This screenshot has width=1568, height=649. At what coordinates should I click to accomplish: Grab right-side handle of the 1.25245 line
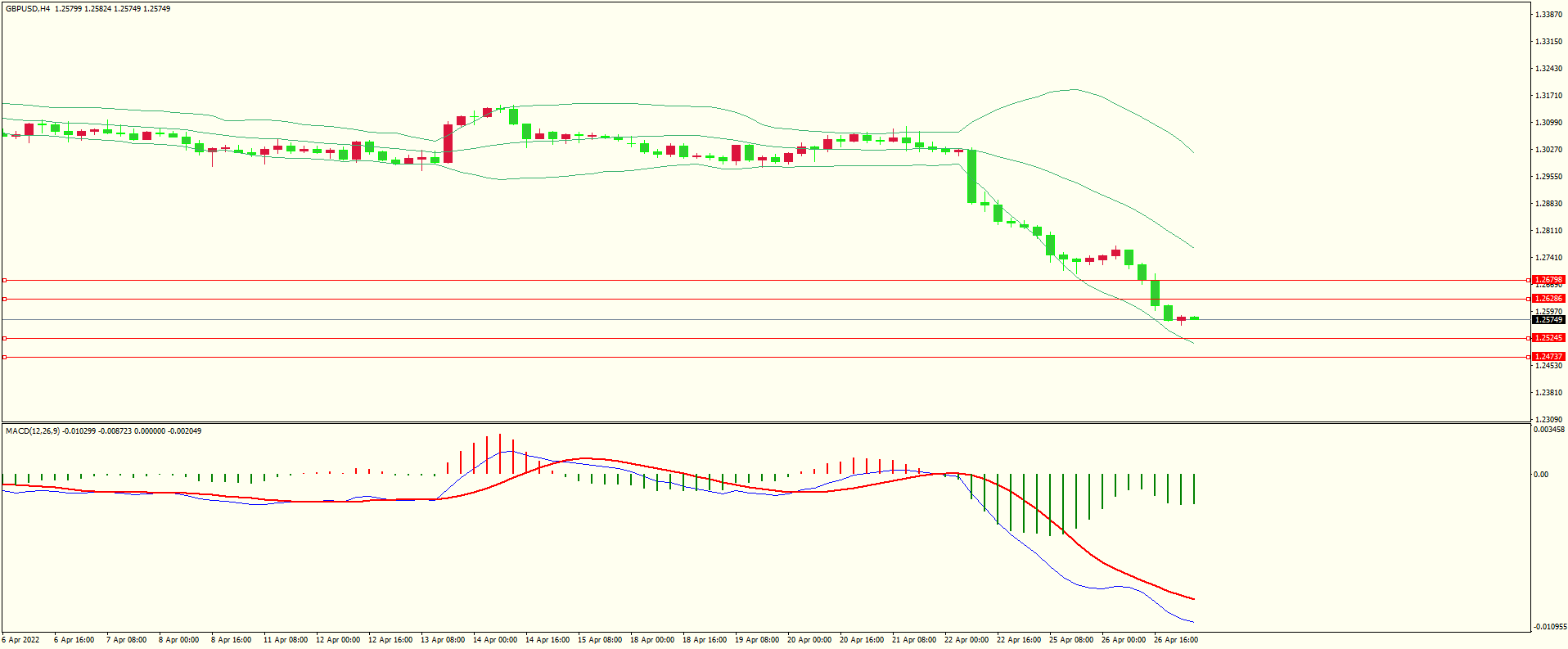[x=1530, y=338]
